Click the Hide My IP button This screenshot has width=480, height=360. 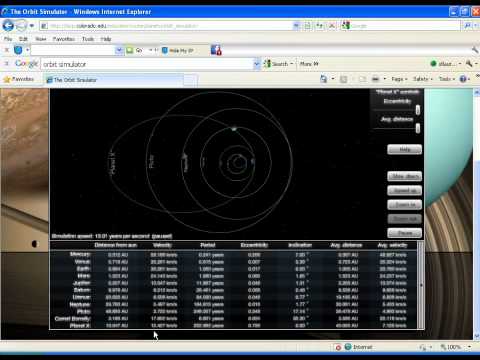(x=177, y=51)
